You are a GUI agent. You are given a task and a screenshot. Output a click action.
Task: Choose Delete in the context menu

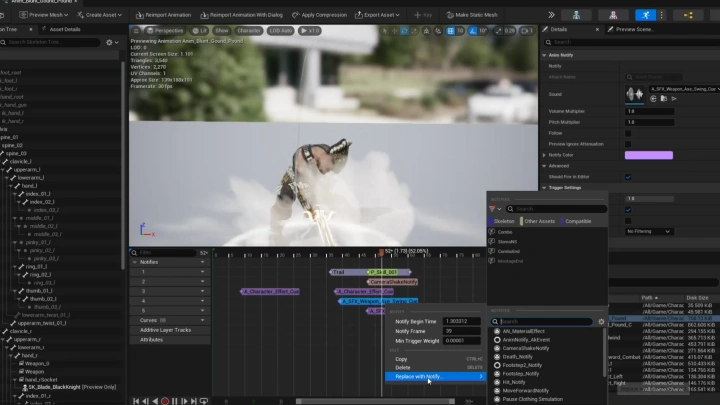(x=435, y=367)
